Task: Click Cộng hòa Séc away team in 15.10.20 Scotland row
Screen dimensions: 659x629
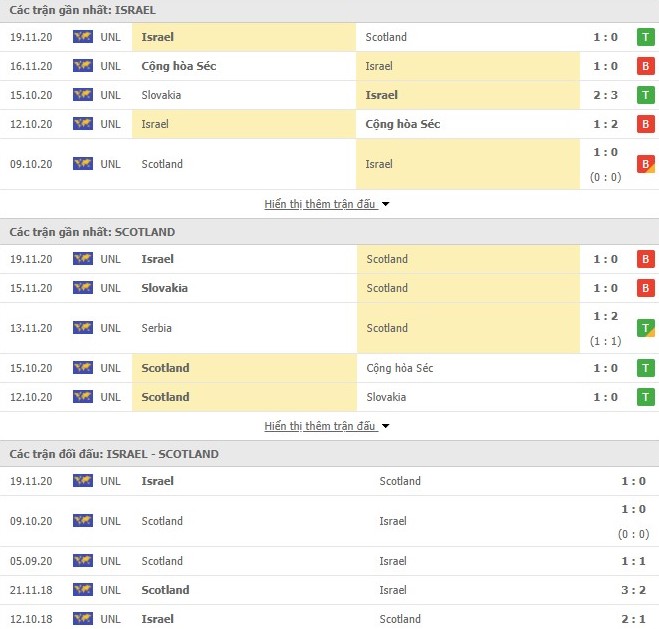Action: click(x=400, y=368)
